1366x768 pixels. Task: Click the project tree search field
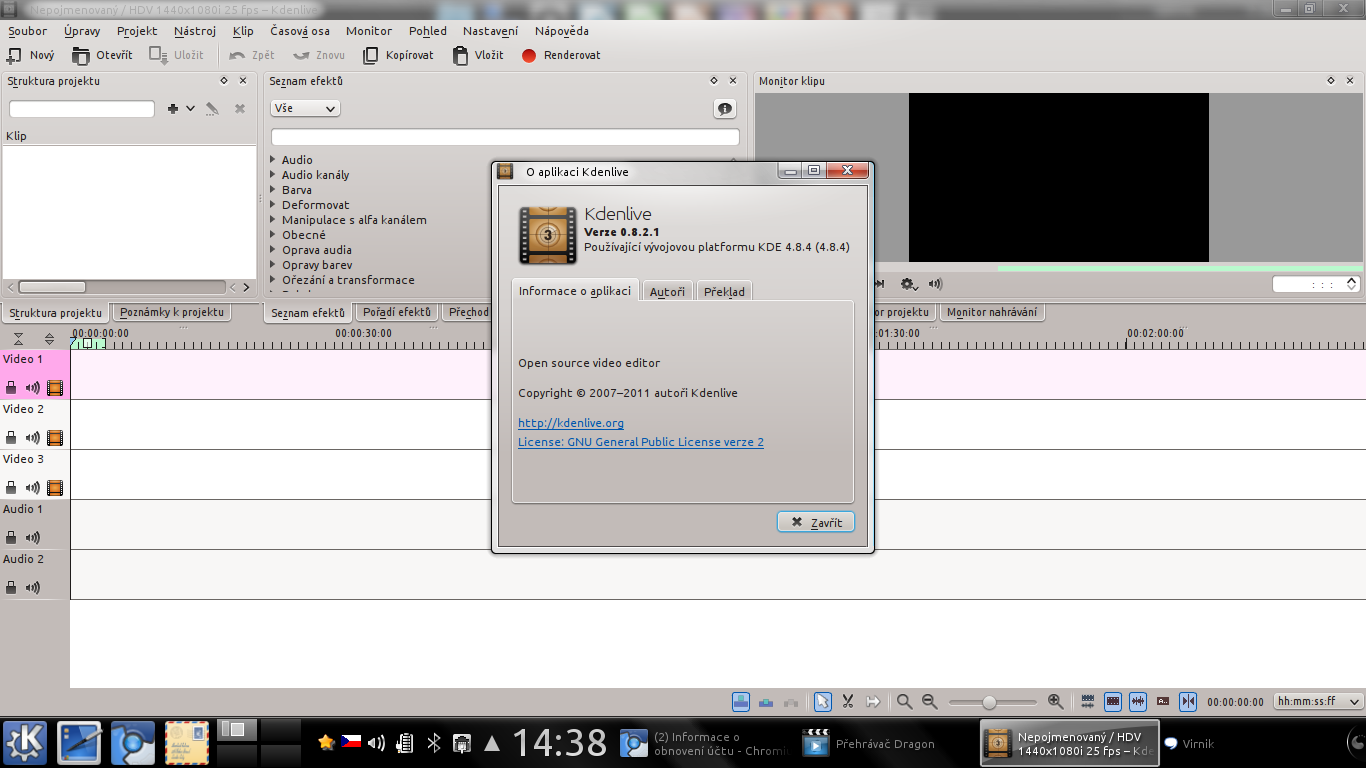coord(82,109)
